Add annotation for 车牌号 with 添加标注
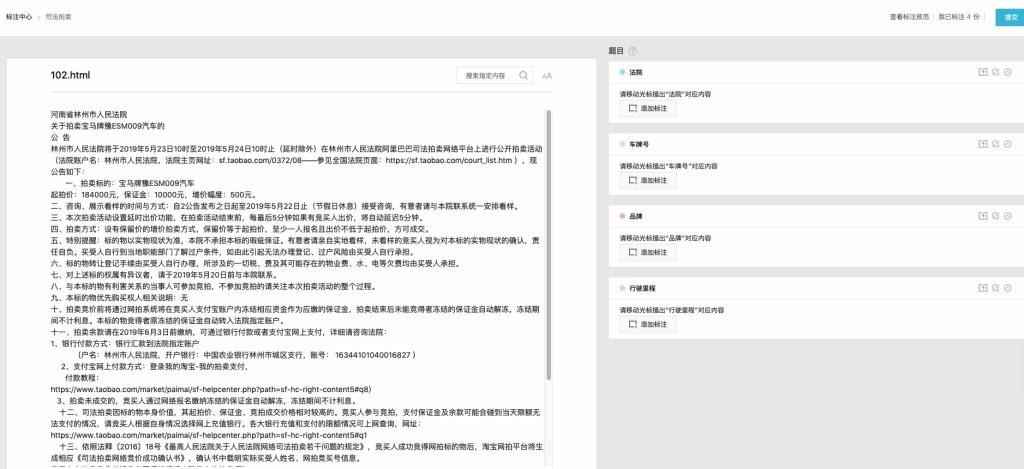1024x469 pixels. 648,180
